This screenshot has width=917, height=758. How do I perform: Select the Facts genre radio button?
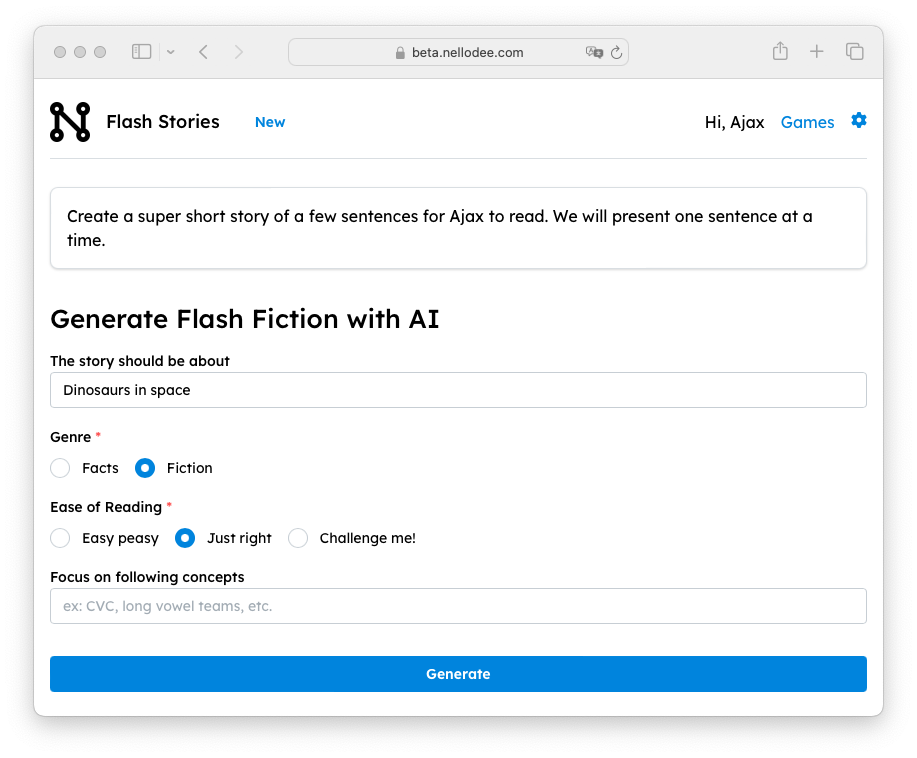click(x=61, y=468)
